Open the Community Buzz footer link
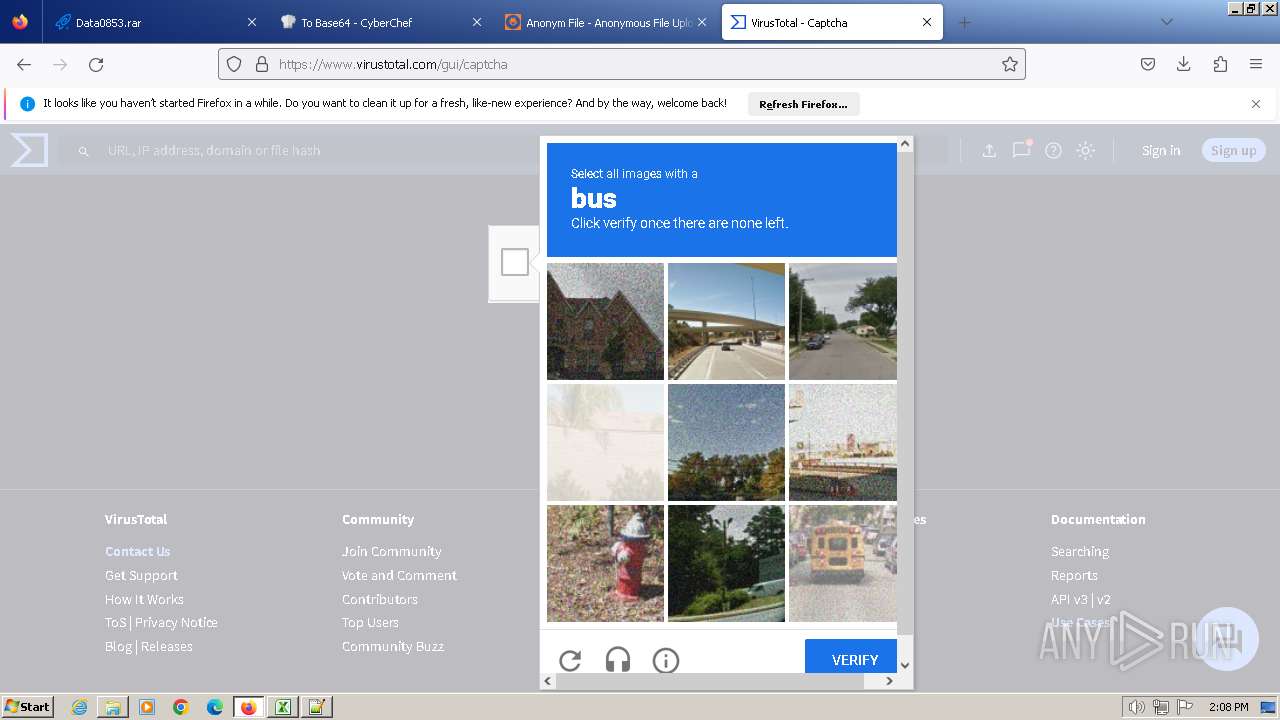This screenshot has height=720, width=1280. click(393, 646)
